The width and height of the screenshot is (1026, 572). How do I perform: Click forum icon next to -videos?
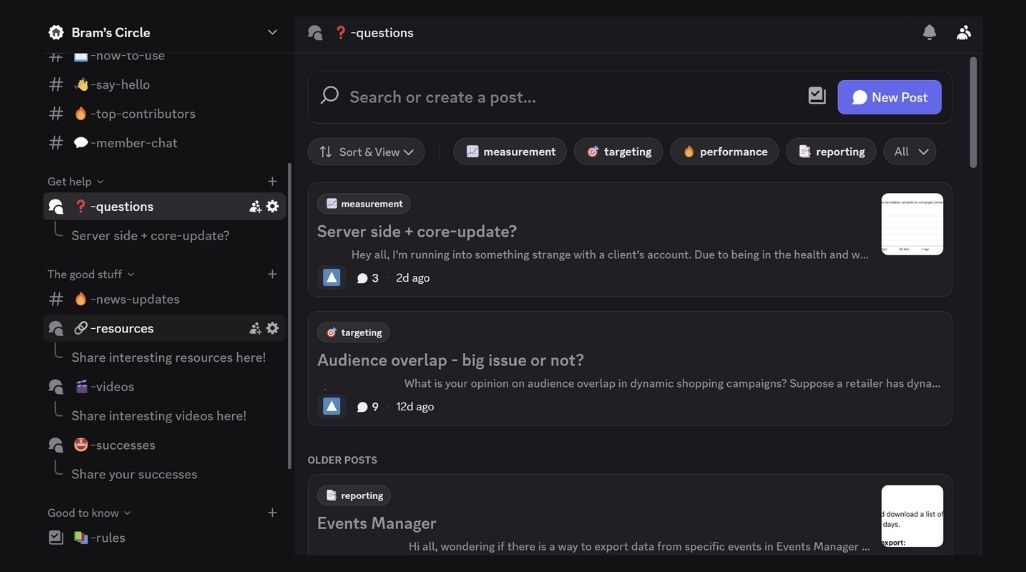(56, 387)
